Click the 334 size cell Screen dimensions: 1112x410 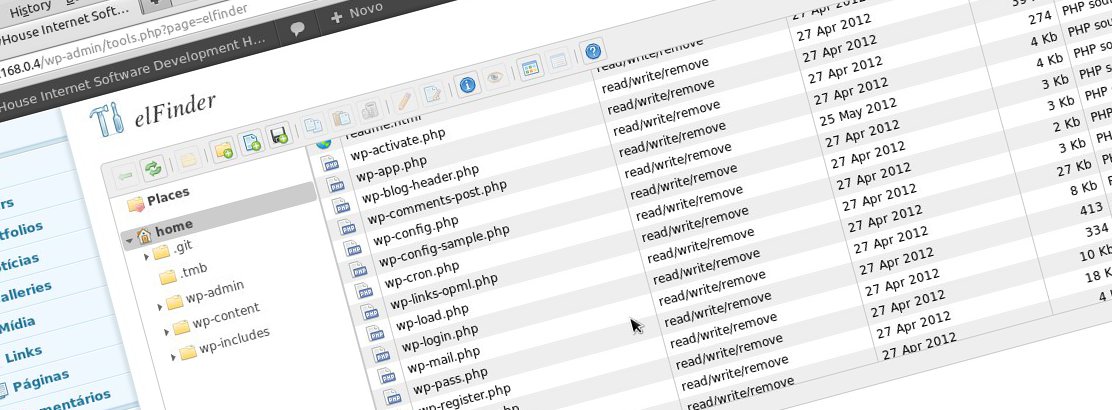tap(1096, 230)
